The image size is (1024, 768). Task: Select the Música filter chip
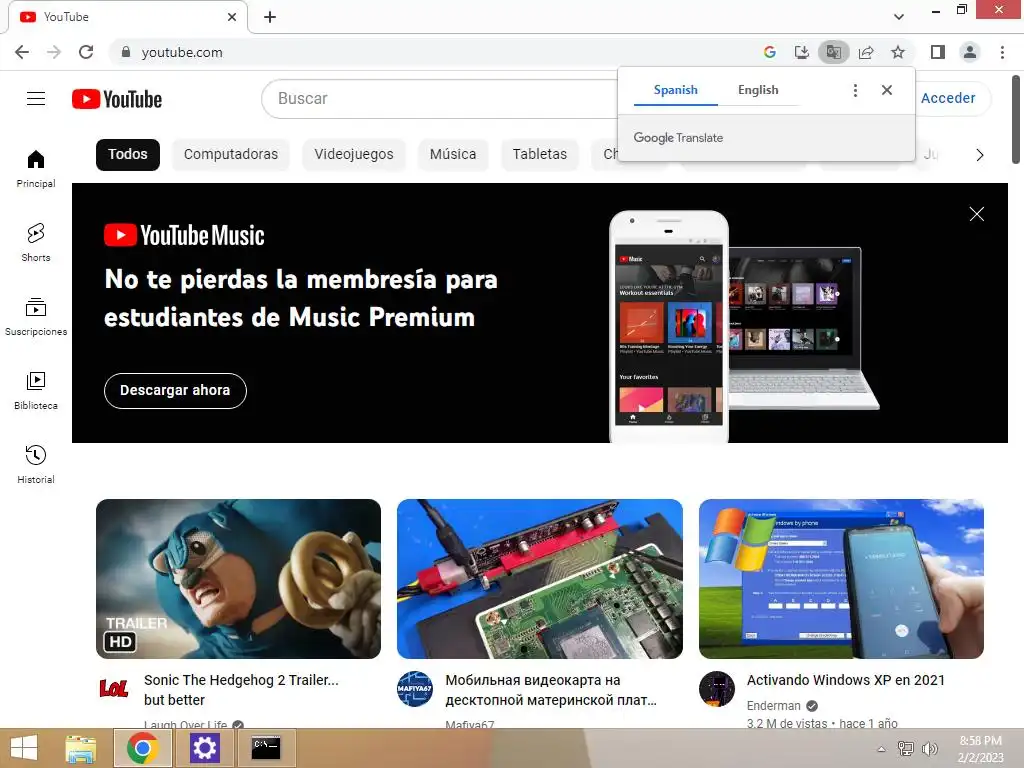(453, 155)
